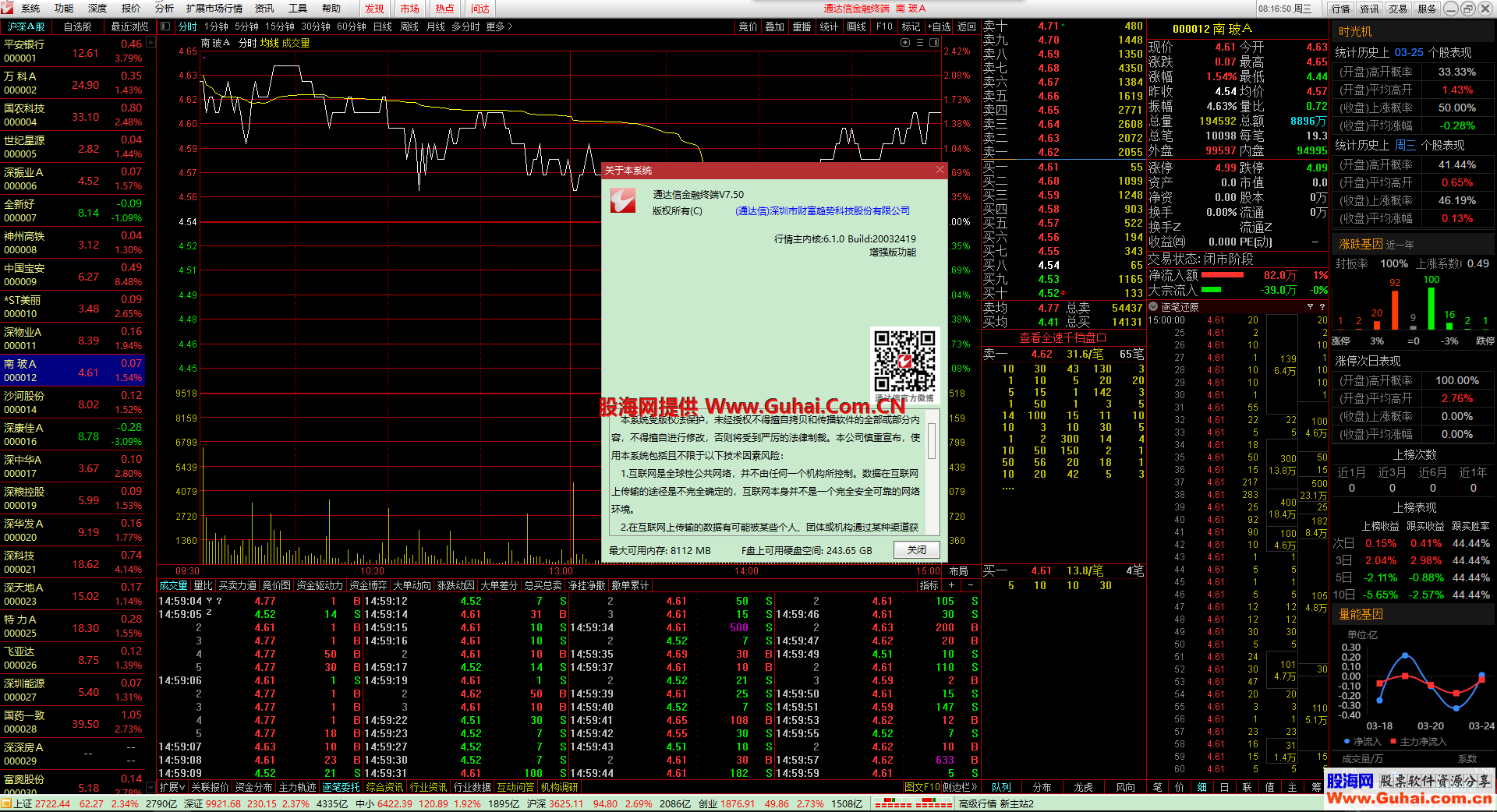Click the red/green market status indicator in status bar
1497x812 pixels.
tap(913, 803)
